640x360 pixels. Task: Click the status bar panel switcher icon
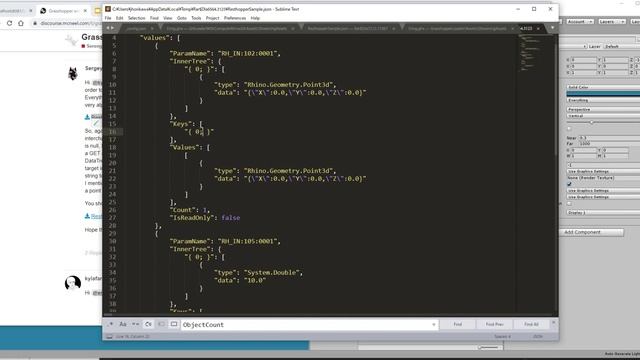[x=109, y=337]
